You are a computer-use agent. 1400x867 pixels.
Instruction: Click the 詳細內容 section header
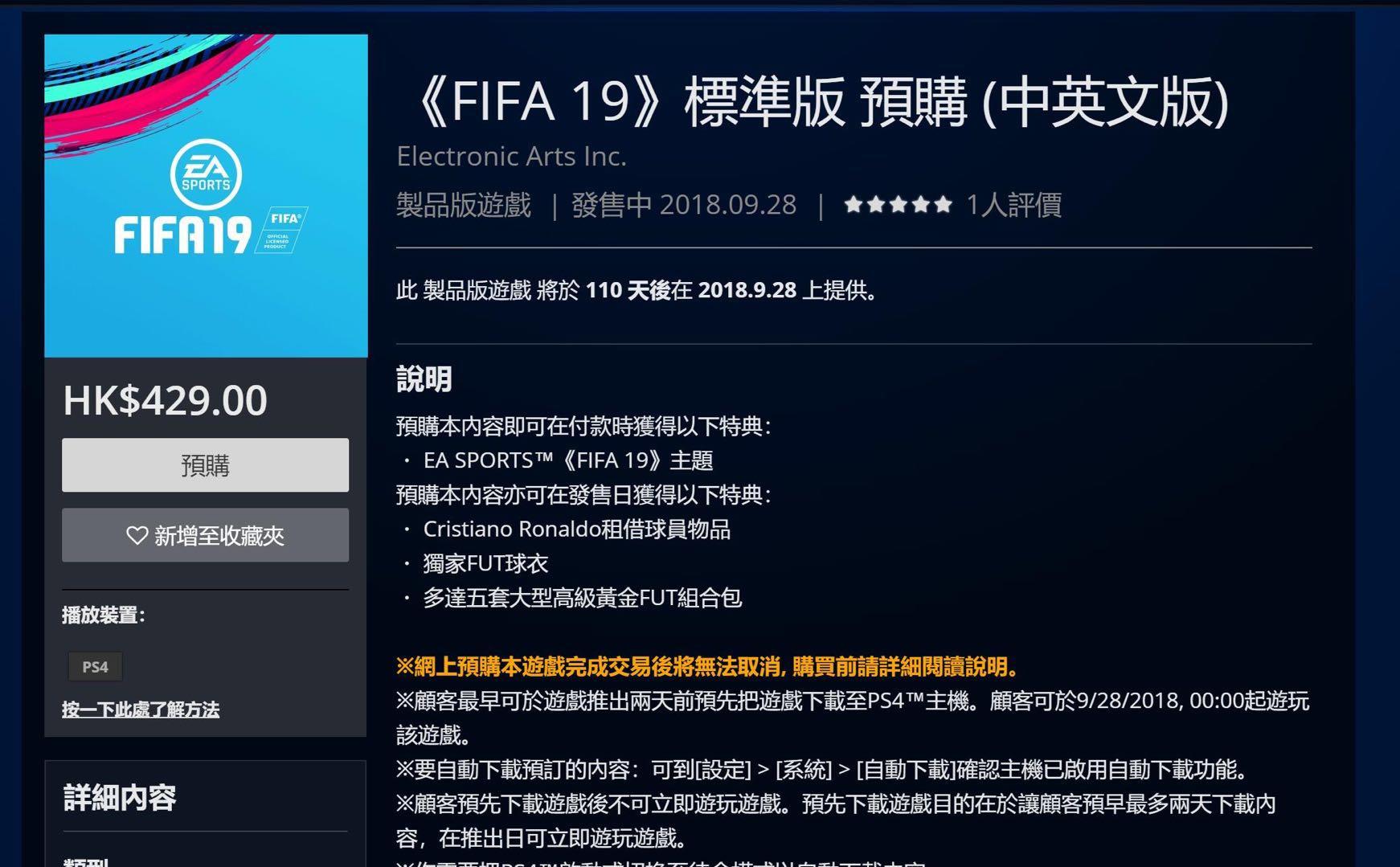pyautogui.click(x=120, y=798)
